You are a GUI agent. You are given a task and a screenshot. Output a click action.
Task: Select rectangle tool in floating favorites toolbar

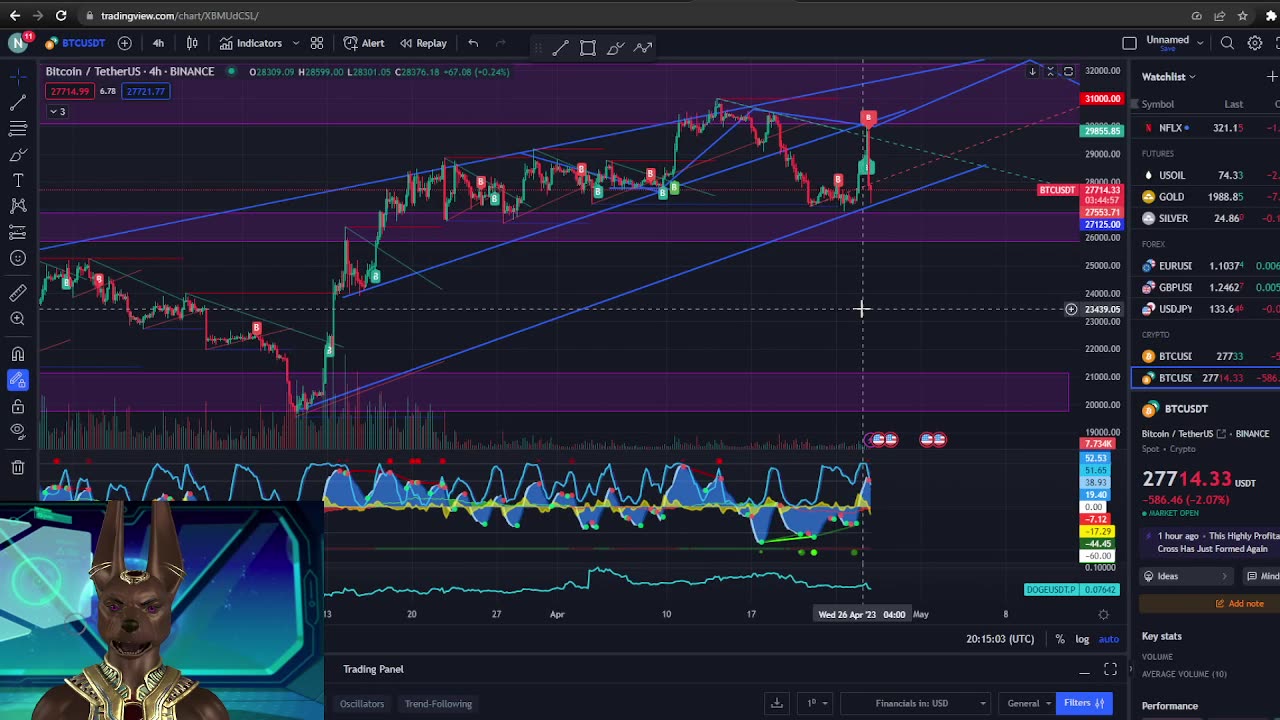point(588,47)
